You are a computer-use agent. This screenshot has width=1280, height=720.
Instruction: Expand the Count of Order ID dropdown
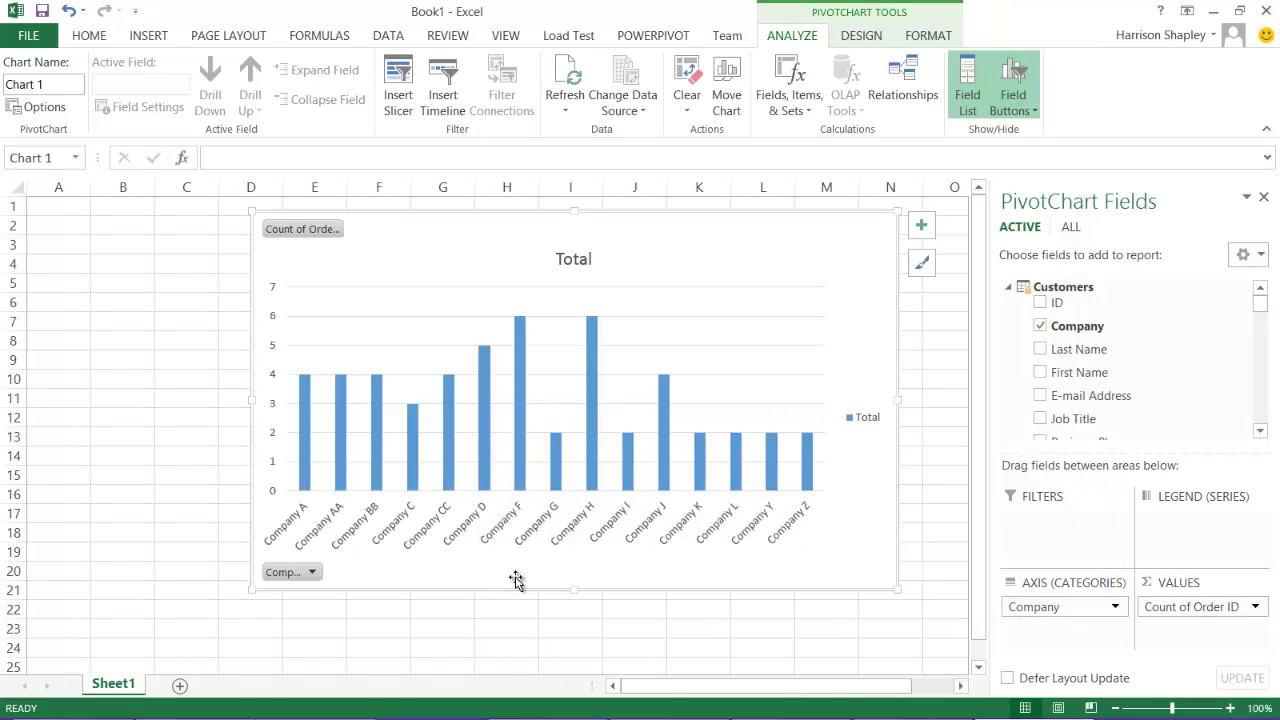click(1255, 607)
